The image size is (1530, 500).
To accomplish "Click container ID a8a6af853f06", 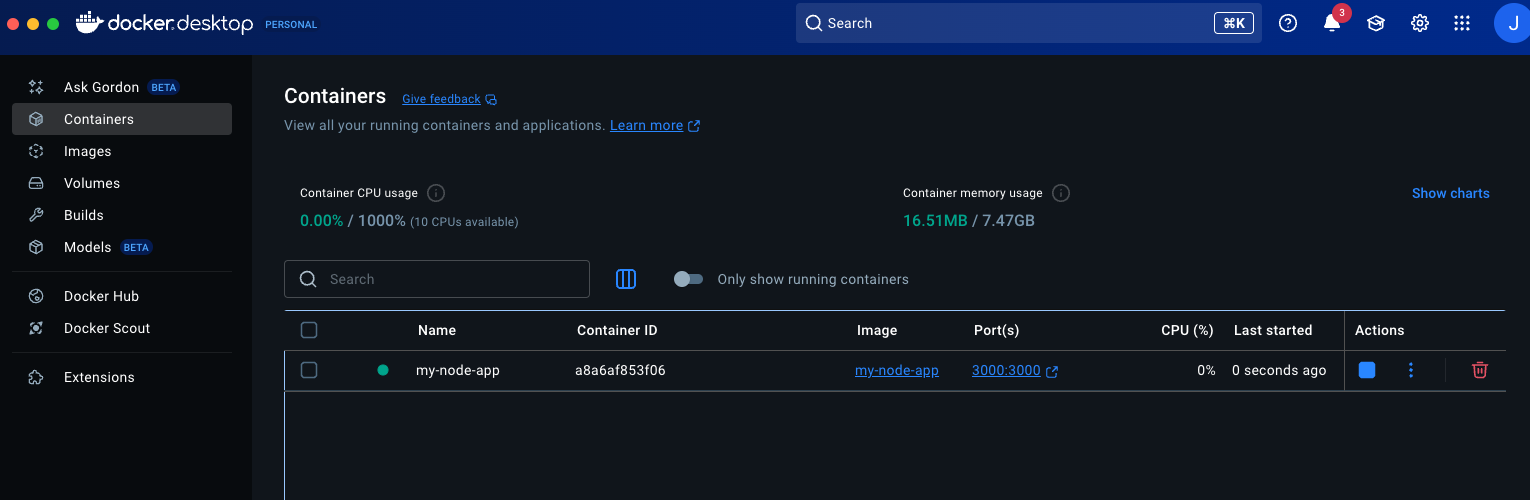I will tap(620, 370).
